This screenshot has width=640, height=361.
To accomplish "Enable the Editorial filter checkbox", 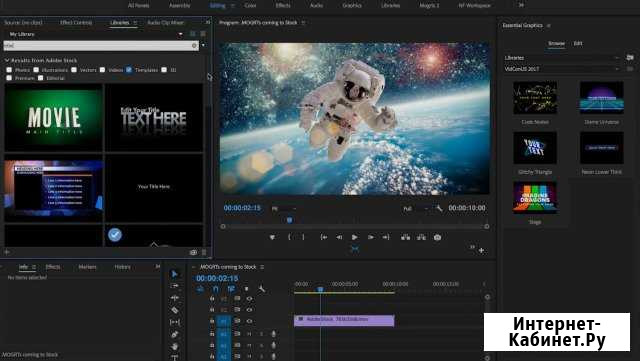I will pos(40,78).
